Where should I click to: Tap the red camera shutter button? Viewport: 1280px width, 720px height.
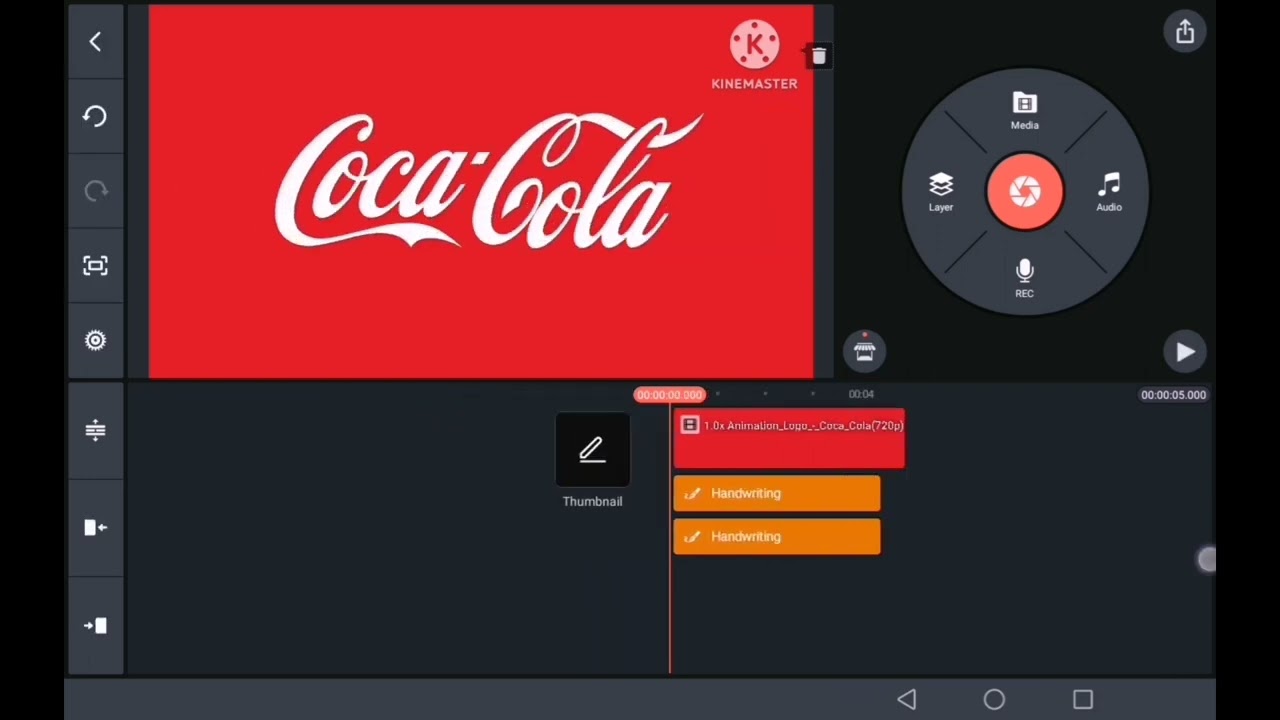[1024, 191]
